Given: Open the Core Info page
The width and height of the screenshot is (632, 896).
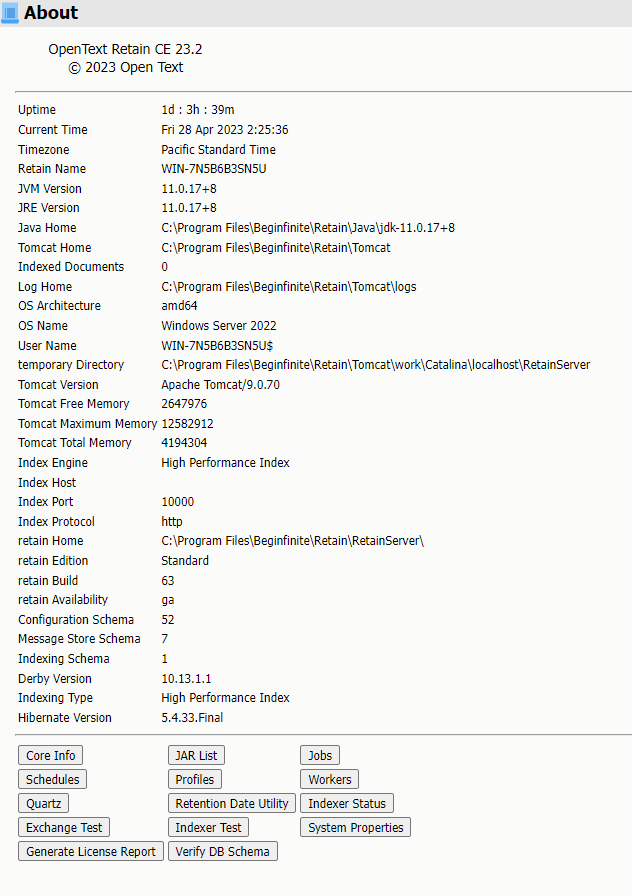Looking at the screenshot, I should [x=50, y=755].
